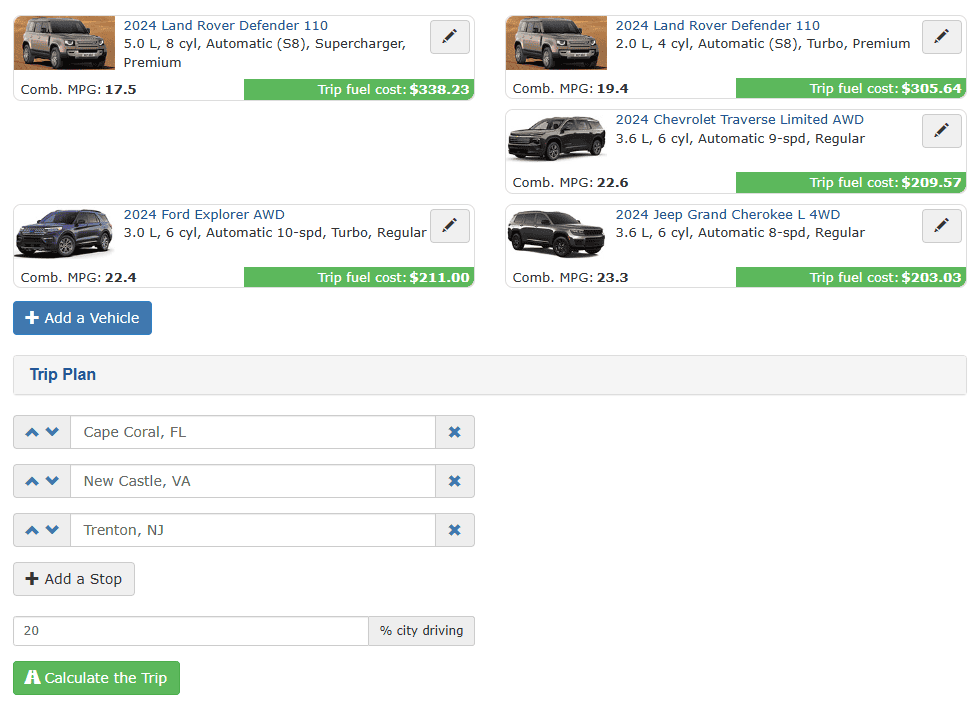
Task: Move Trenton, NJ stop down
Action: [52, 530]
